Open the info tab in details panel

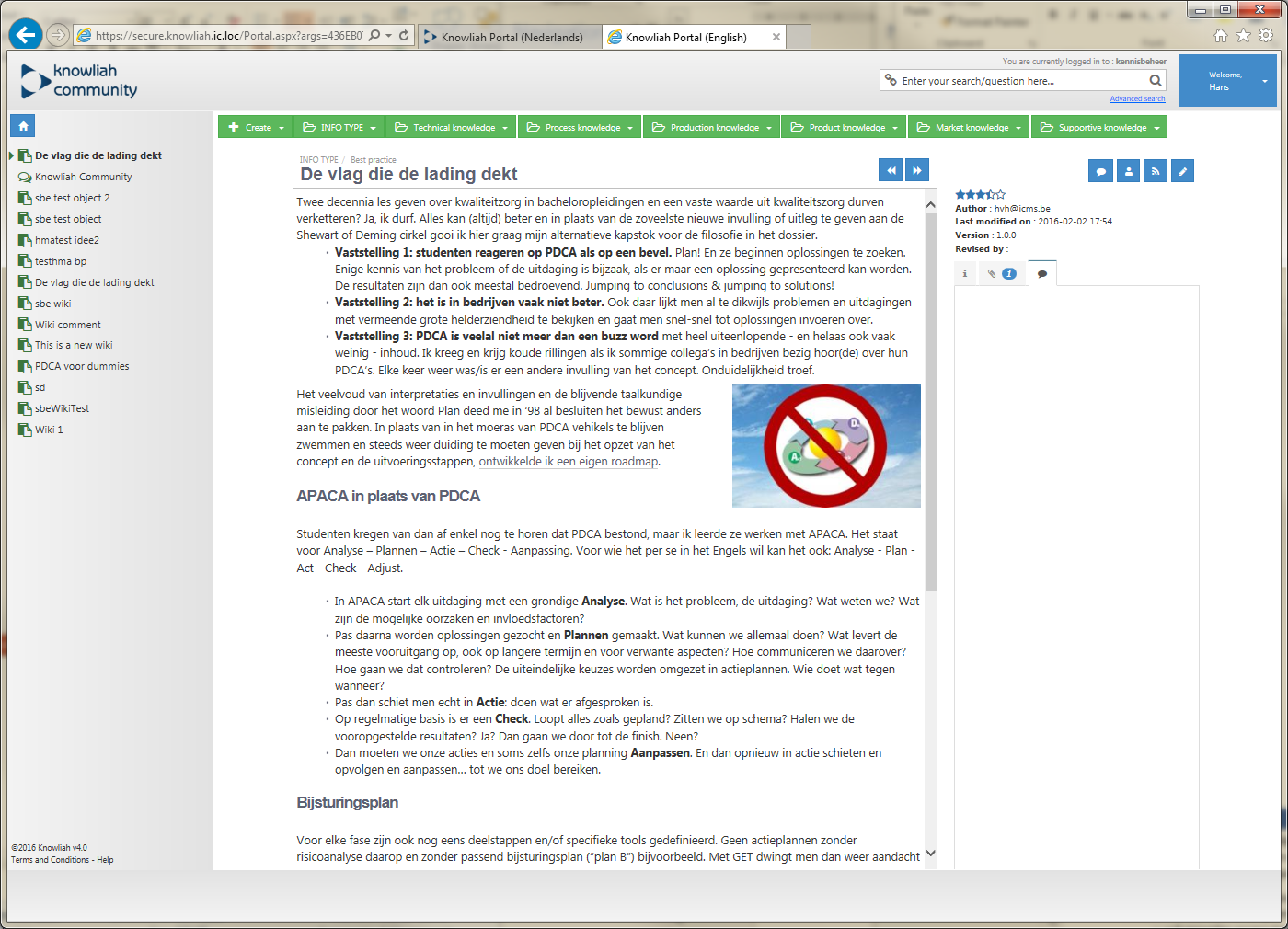pyautogui.click(x=965, y=273)
